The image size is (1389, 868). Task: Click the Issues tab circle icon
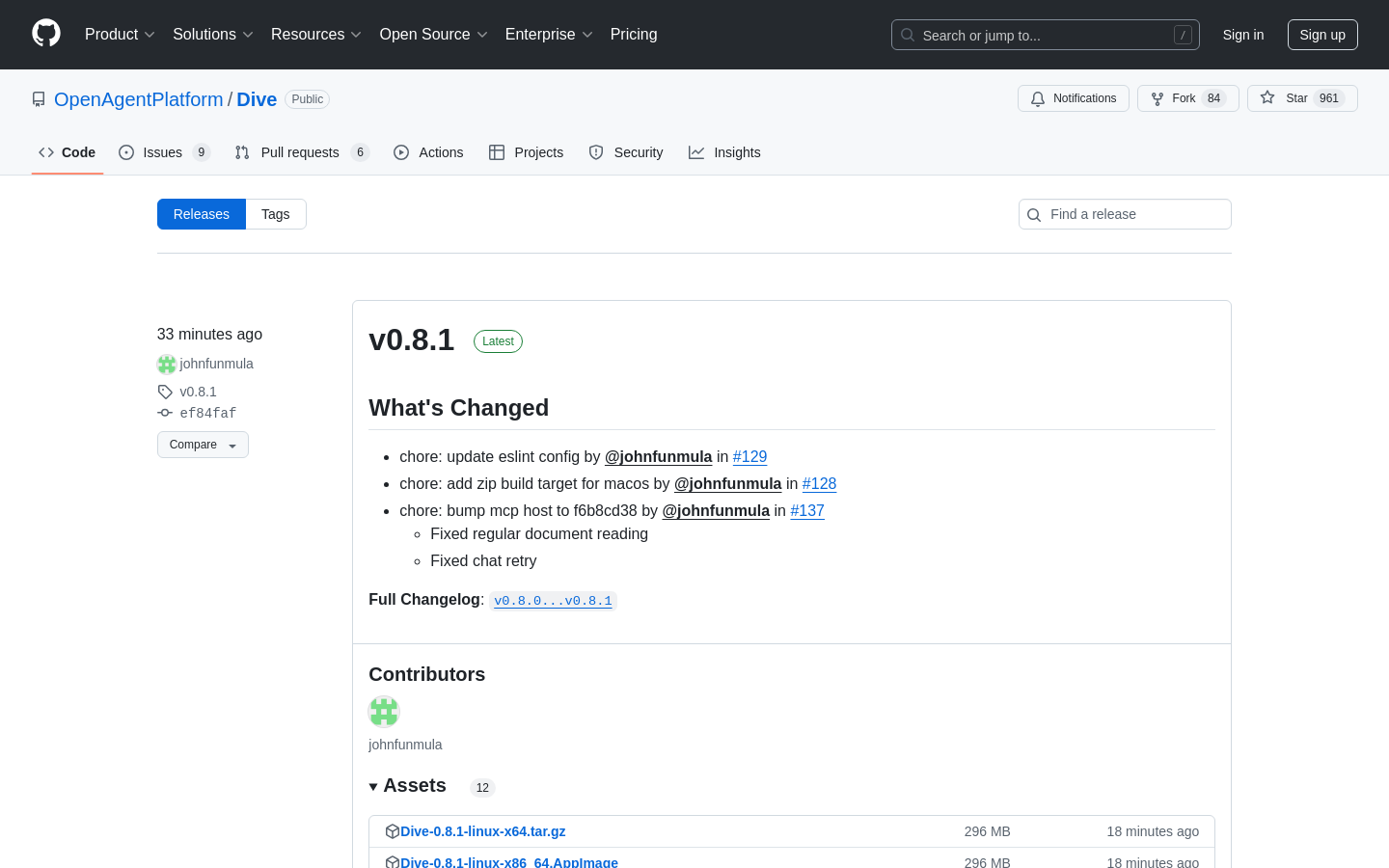point(126,152)
